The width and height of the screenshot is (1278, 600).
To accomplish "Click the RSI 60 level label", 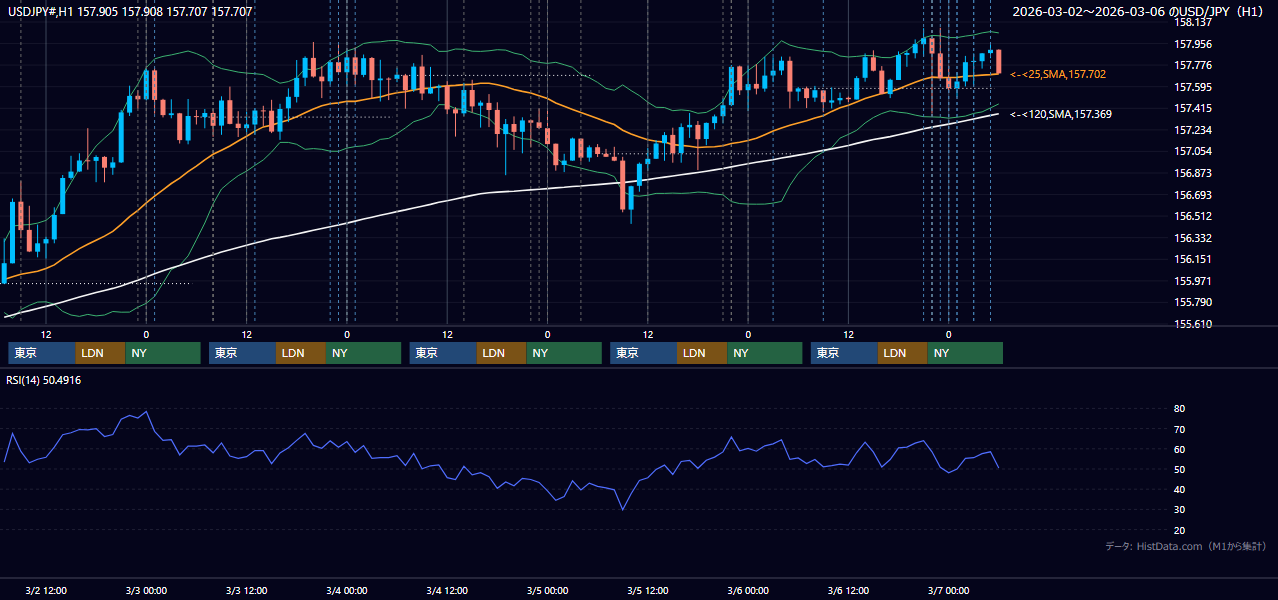I will pyautogui.click(x=1180, y=449).
